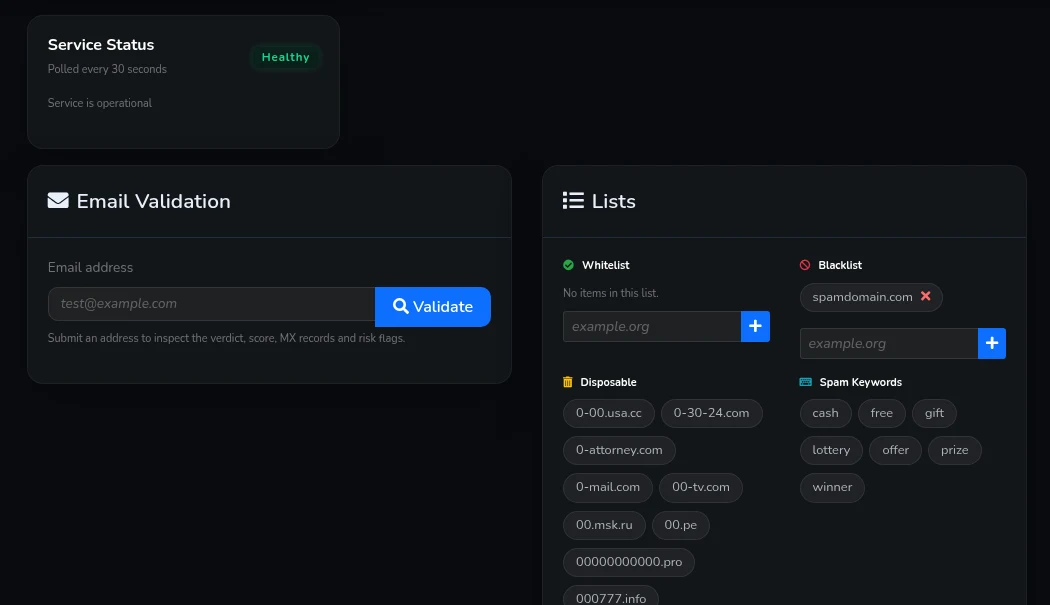
Task: Click the trash icon next to Disposable
Action: click(x=568, y=382)
